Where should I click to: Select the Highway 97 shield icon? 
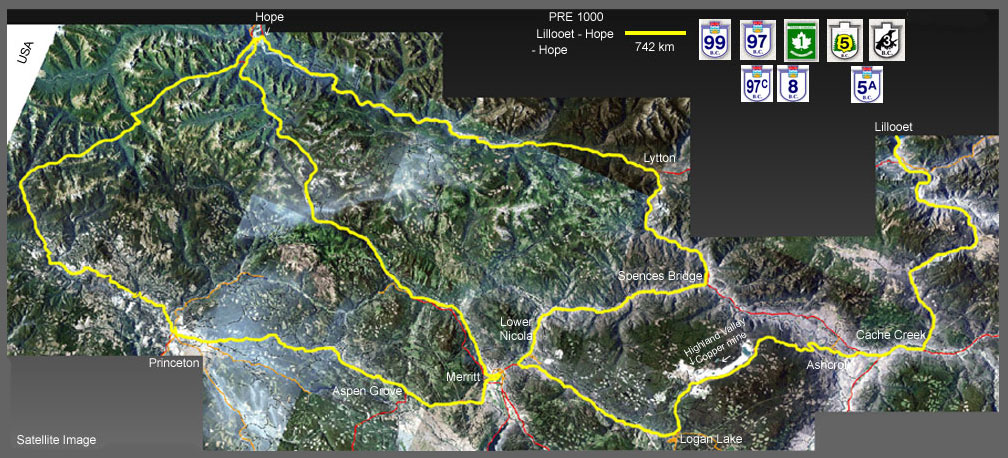[757, 42]
